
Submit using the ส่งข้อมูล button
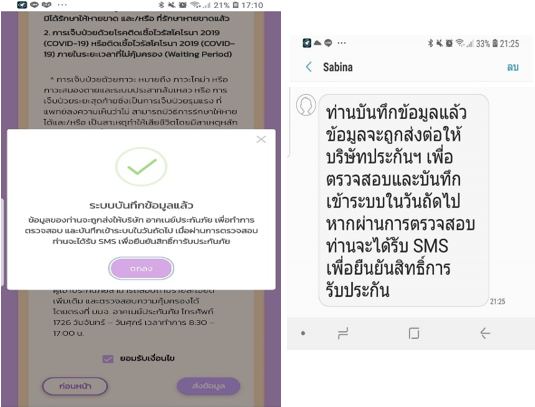[x=208, y=386]
